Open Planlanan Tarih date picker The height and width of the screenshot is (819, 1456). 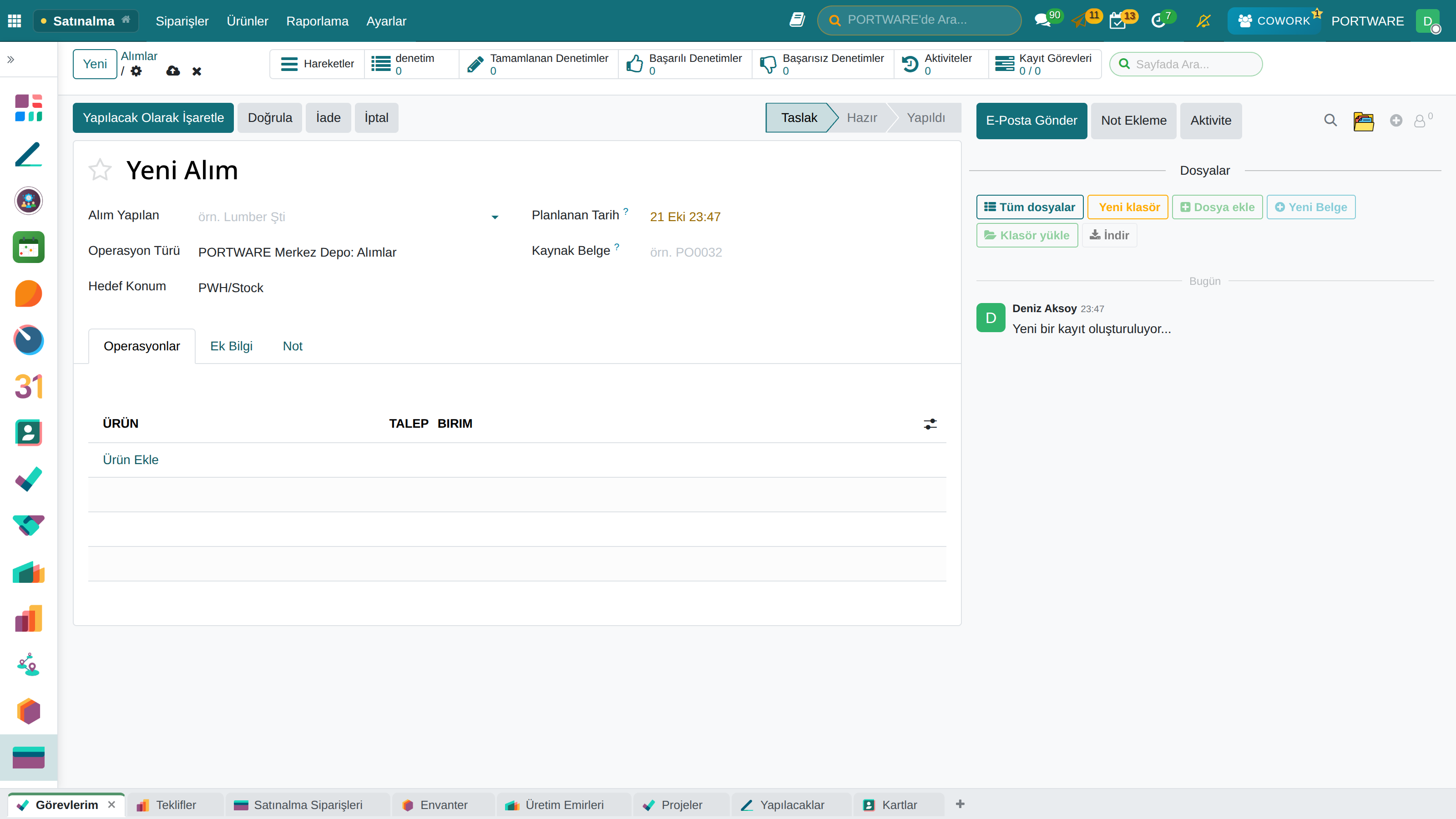pos(685,217)
